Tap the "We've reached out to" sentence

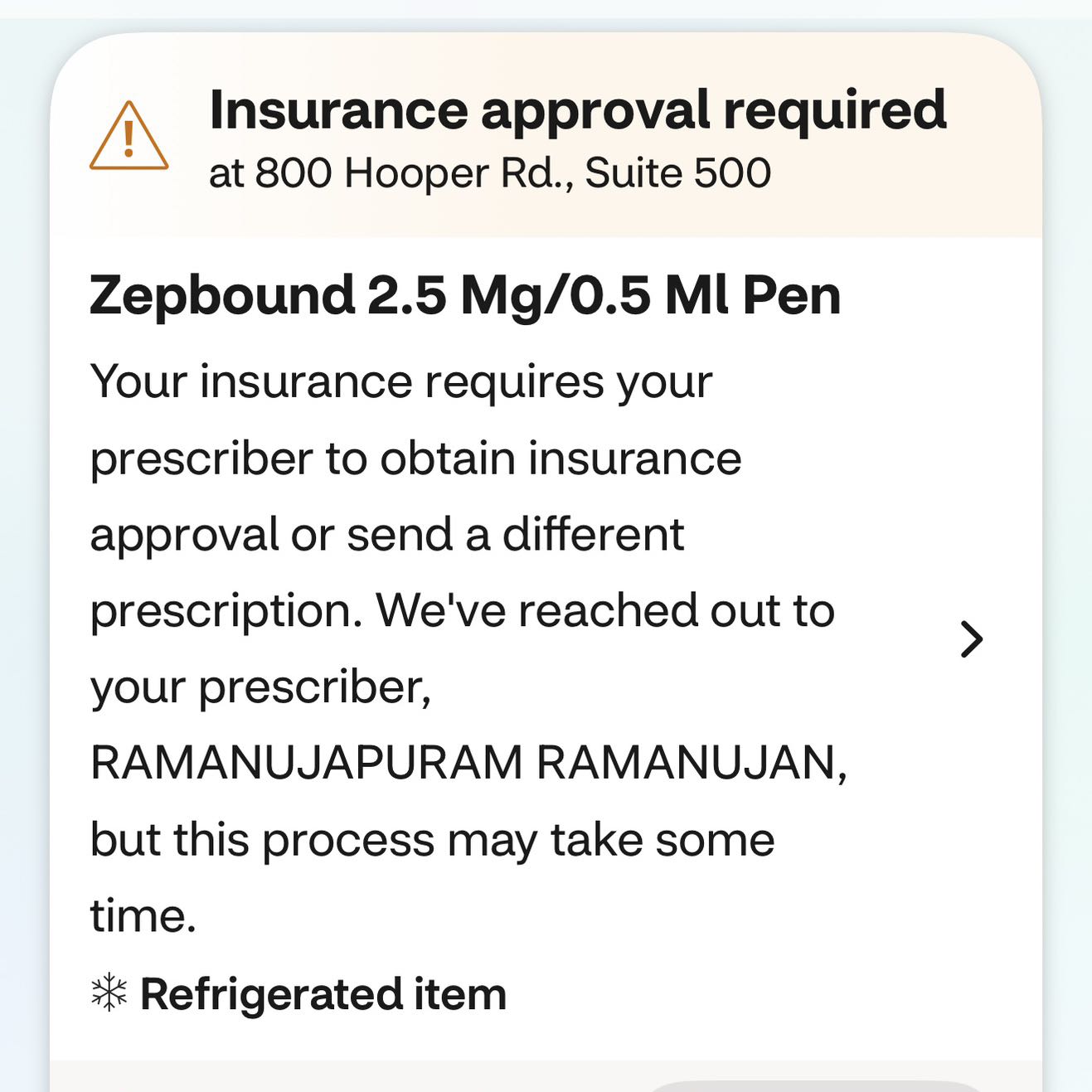(x=605, y=611)
